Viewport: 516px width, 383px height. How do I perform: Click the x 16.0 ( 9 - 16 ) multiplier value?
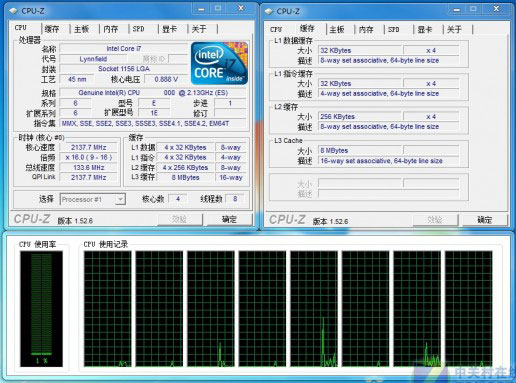point(89,157)
